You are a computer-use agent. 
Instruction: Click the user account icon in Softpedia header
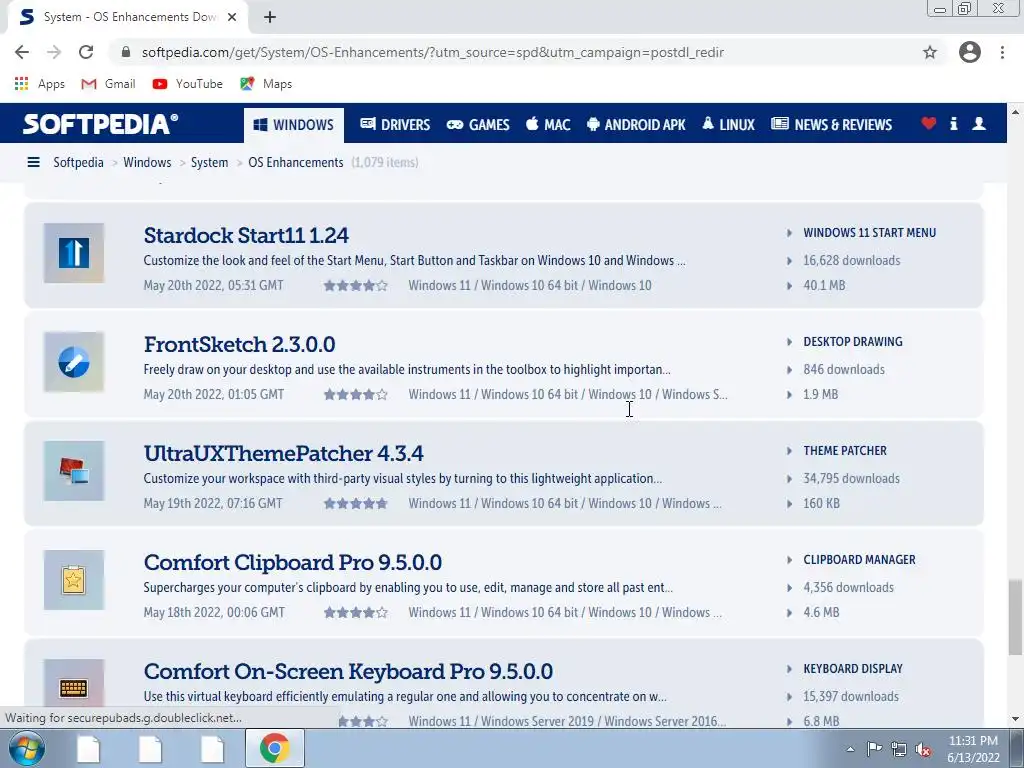click(979, 123)
